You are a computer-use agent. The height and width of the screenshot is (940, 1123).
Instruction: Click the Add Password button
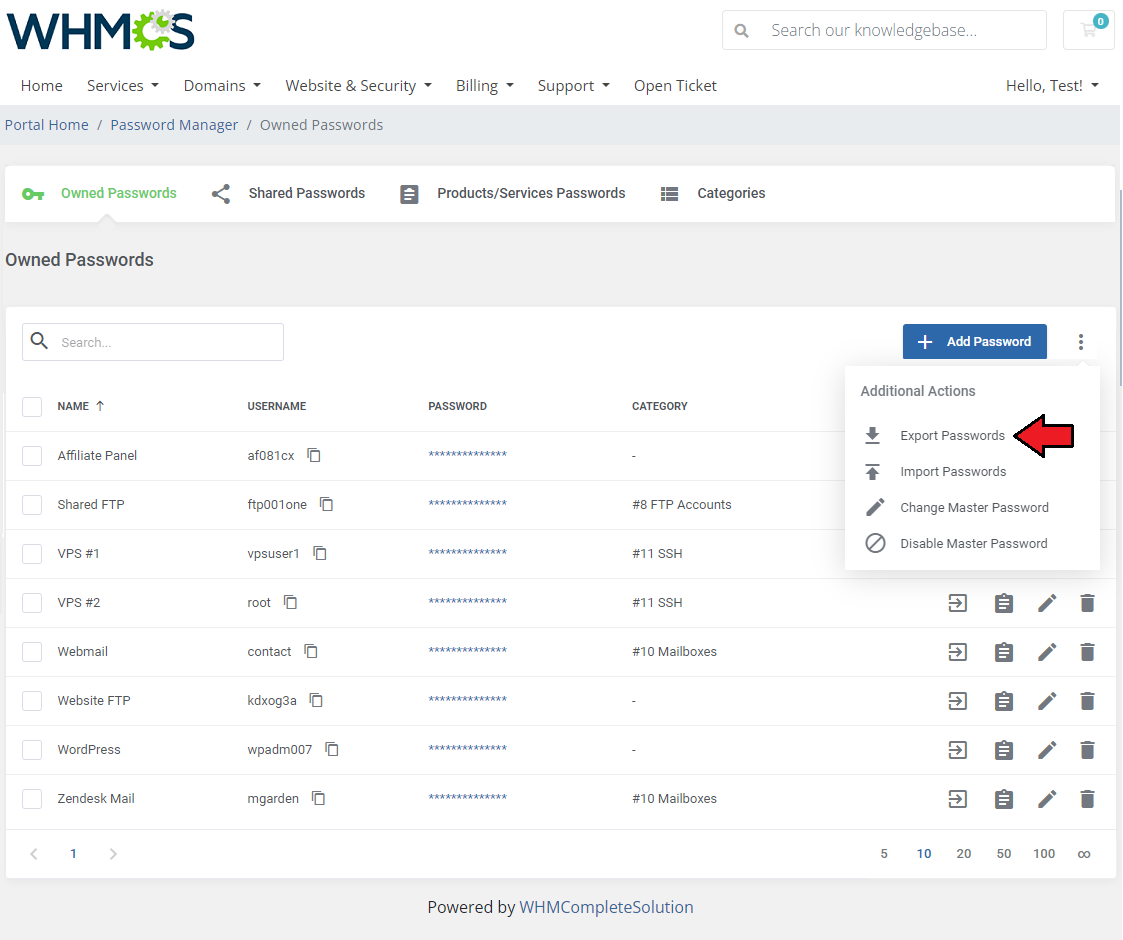tap(975, 342)
